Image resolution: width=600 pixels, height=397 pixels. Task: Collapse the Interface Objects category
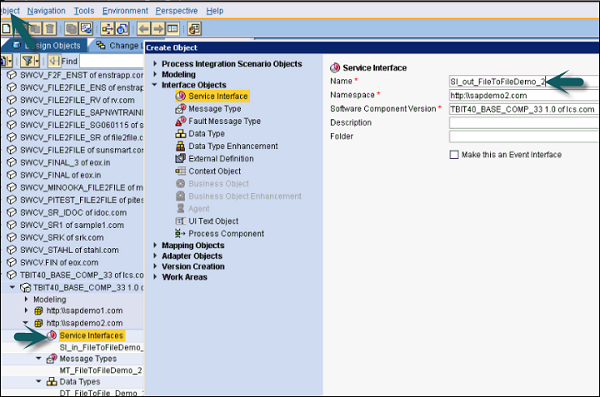coord(155,85)
